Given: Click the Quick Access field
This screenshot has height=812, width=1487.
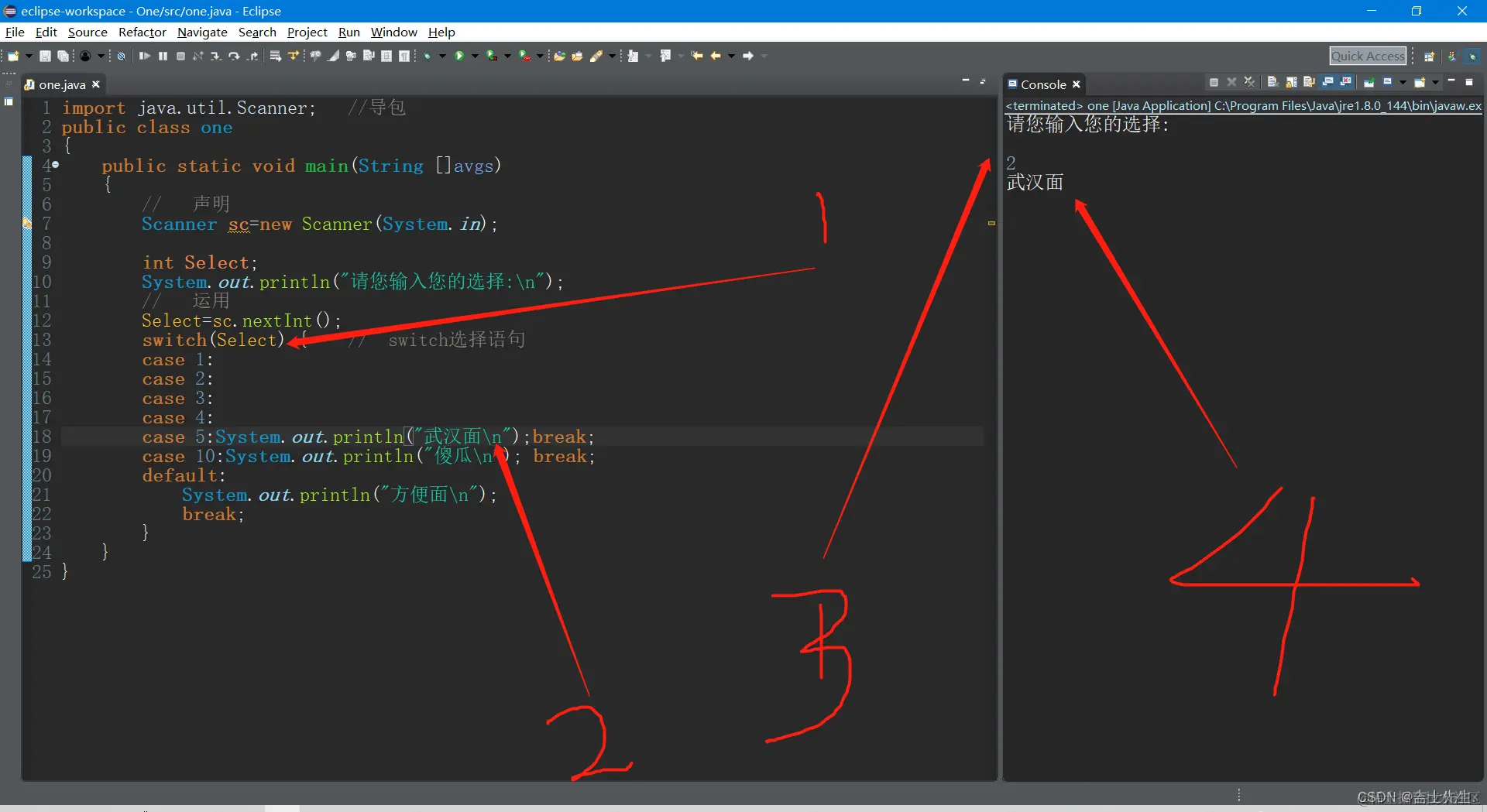Looking at the screenshot, I should pyautogui.click(x=1368, y=56).
